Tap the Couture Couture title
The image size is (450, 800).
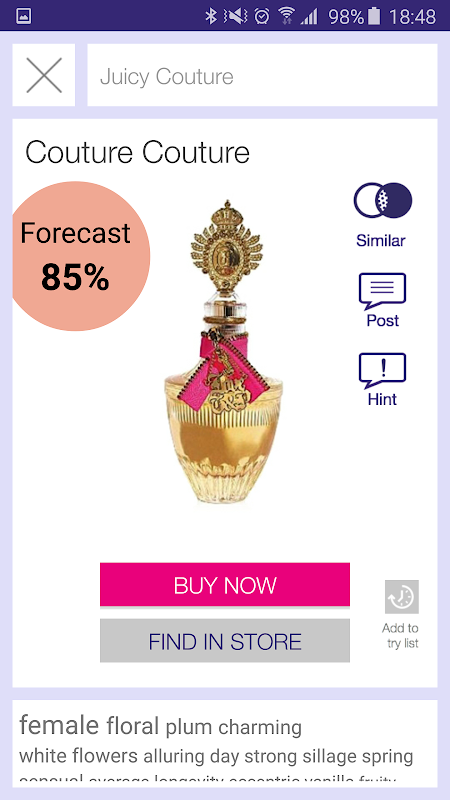pos(138,152)
